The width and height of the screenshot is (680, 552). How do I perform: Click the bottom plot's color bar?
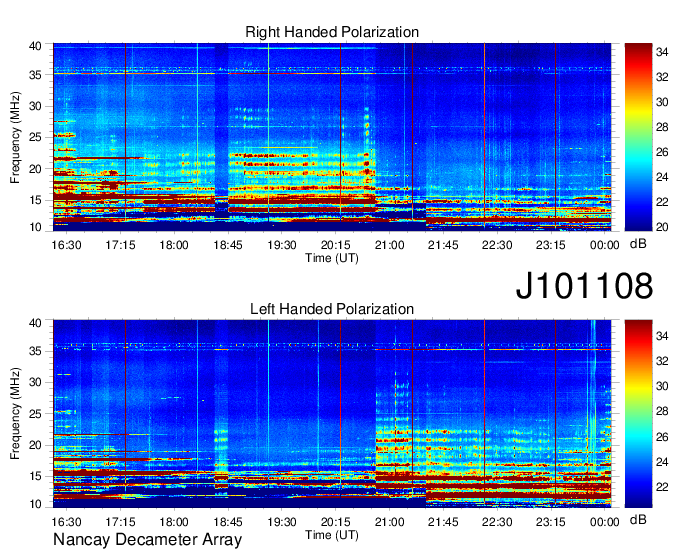coord(638,414)
